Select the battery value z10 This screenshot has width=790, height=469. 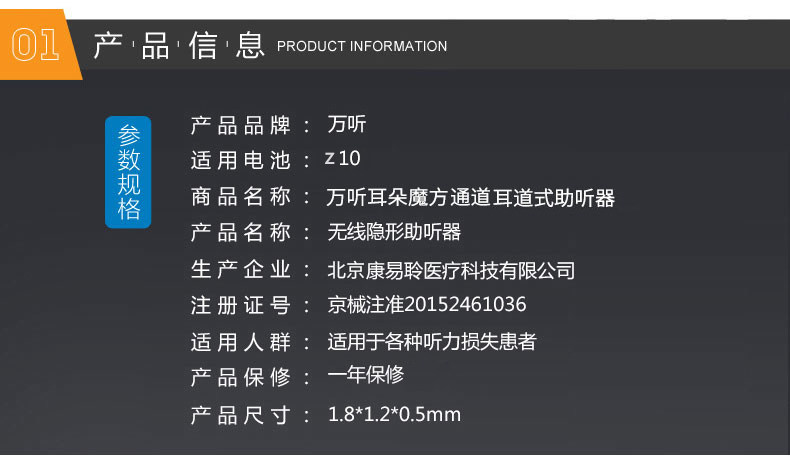click(343, 159)
